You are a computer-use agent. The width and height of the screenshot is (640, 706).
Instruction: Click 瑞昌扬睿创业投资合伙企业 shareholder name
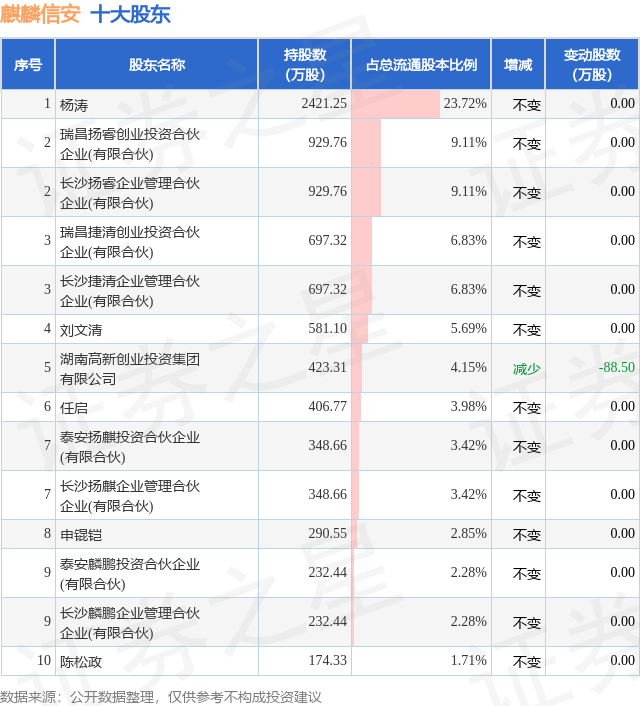[x=130, y=144]
